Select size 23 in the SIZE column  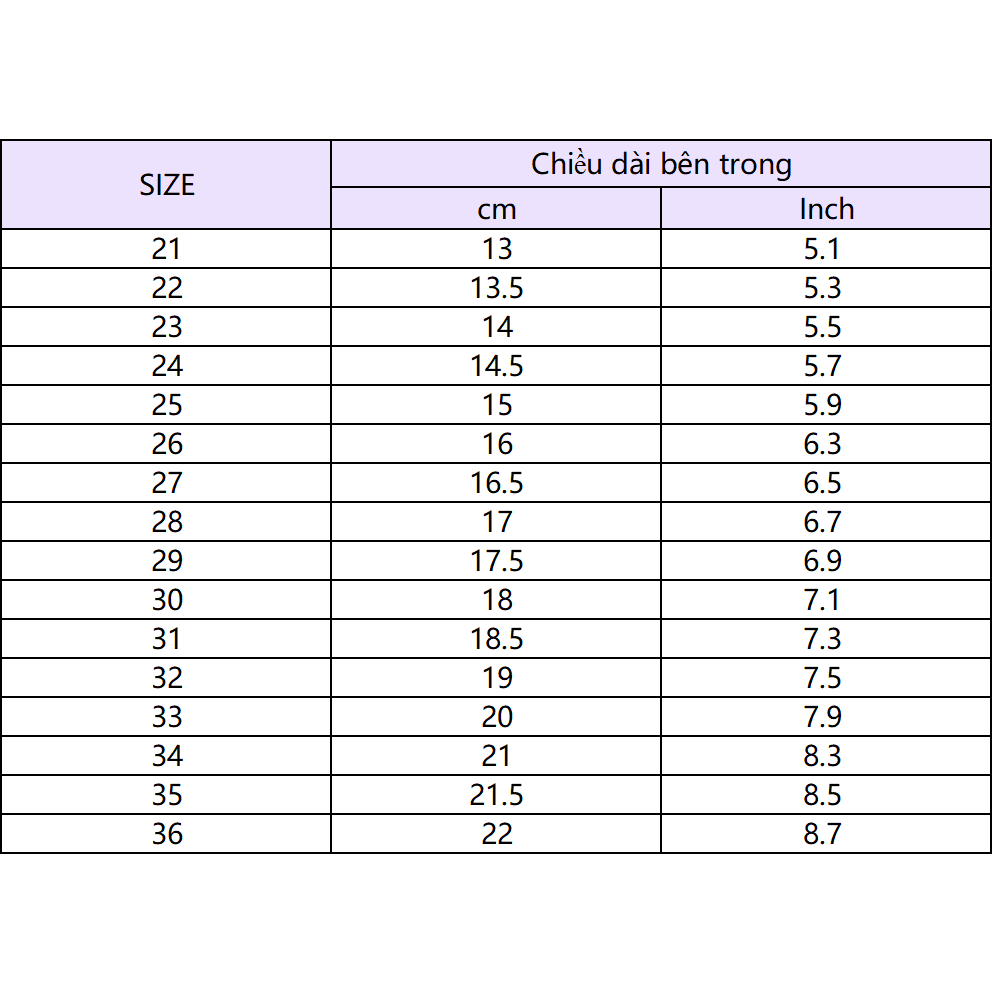167,327
